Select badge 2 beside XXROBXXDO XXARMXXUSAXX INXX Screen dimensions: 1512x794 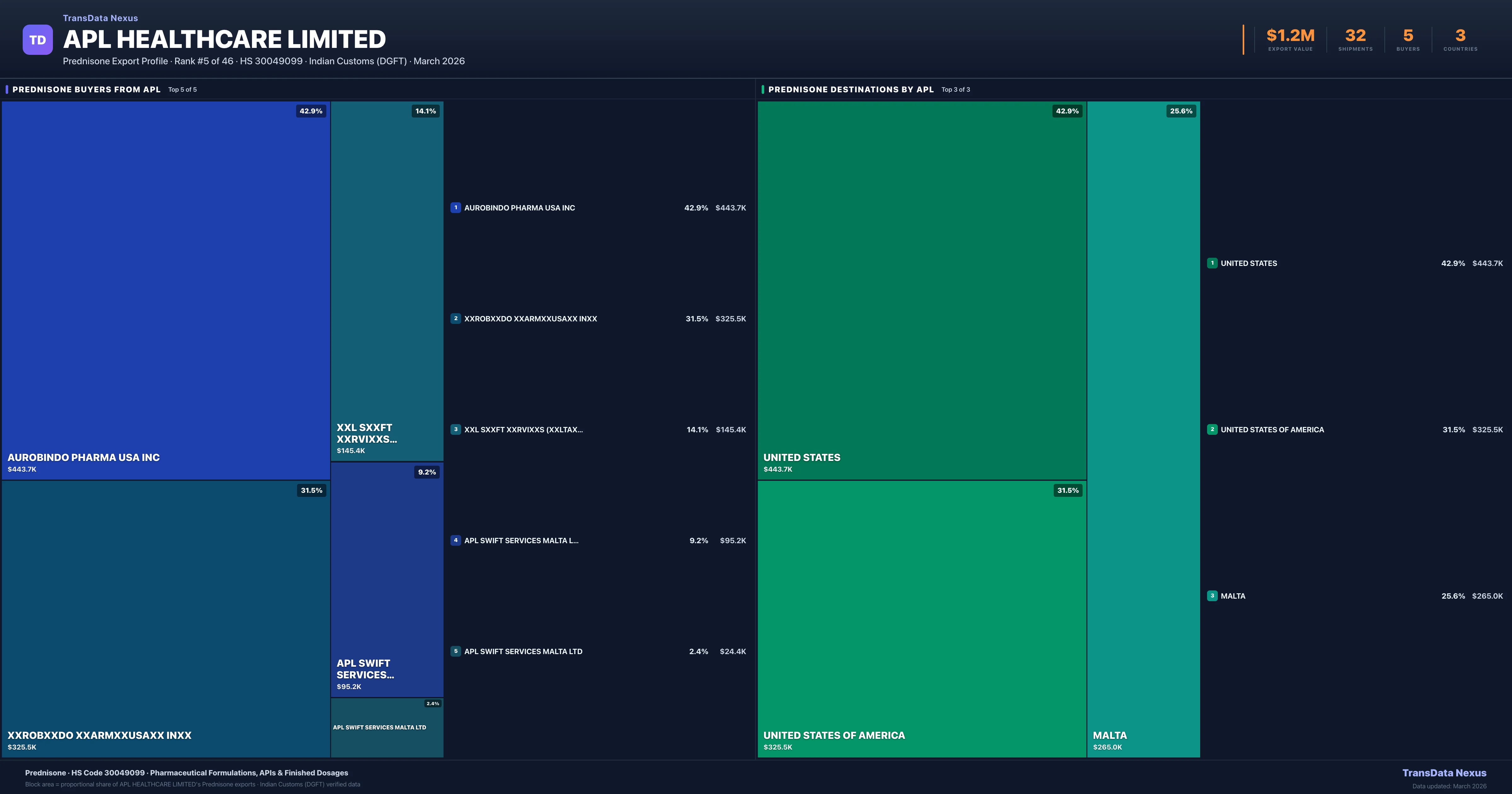(456, 318)
